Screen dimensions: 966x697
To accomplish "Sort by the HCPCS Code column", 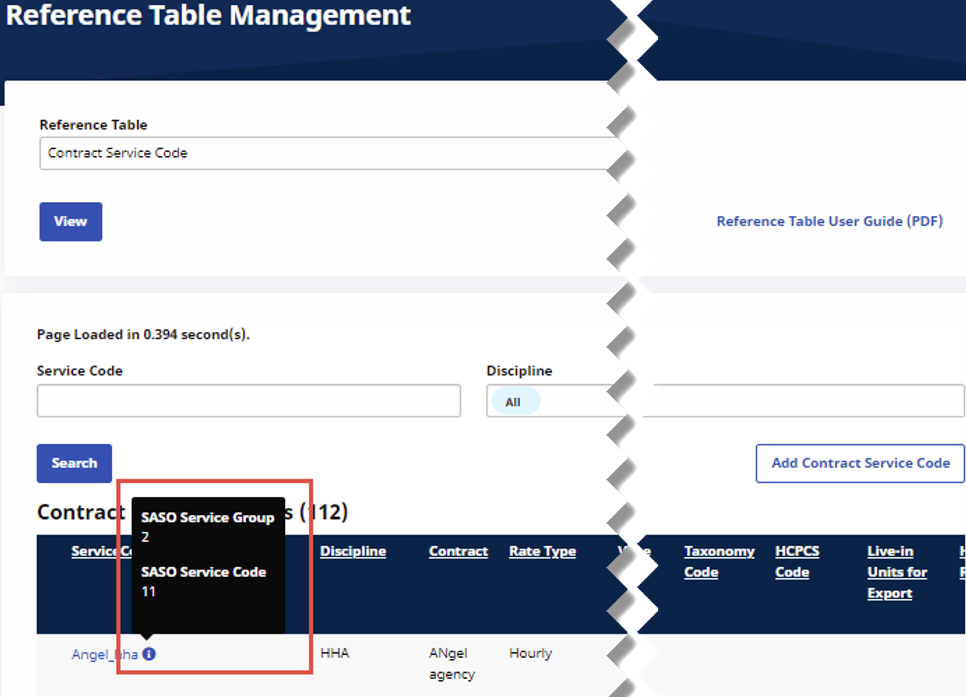I will (x=792, y=561).
